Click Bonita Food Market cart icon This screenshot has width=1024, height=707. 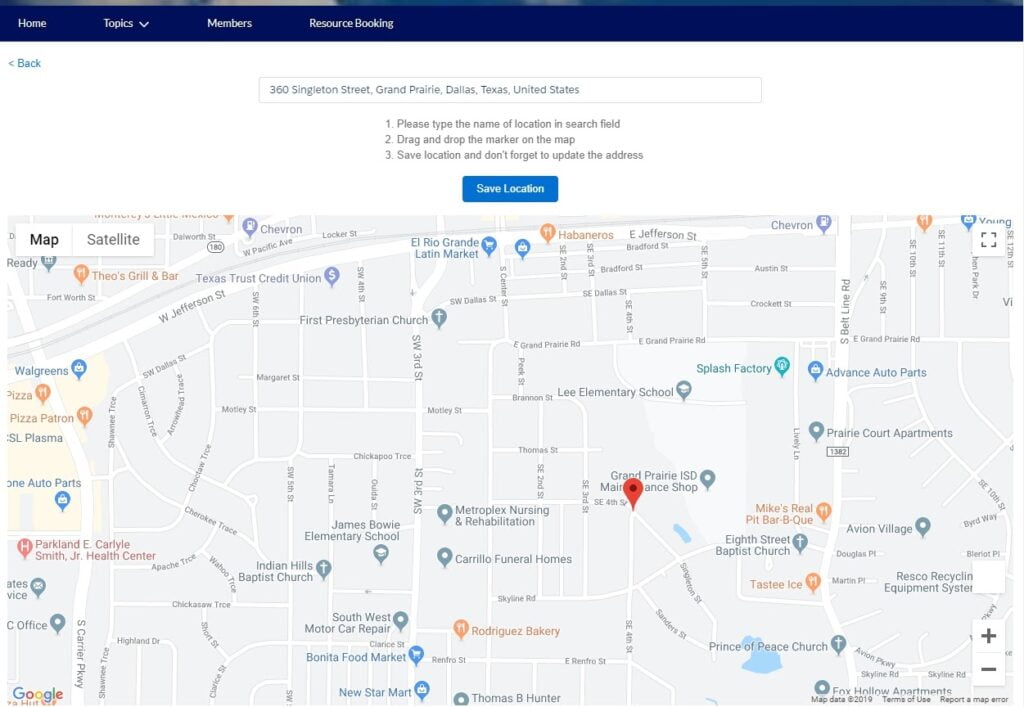click(416, 655)
